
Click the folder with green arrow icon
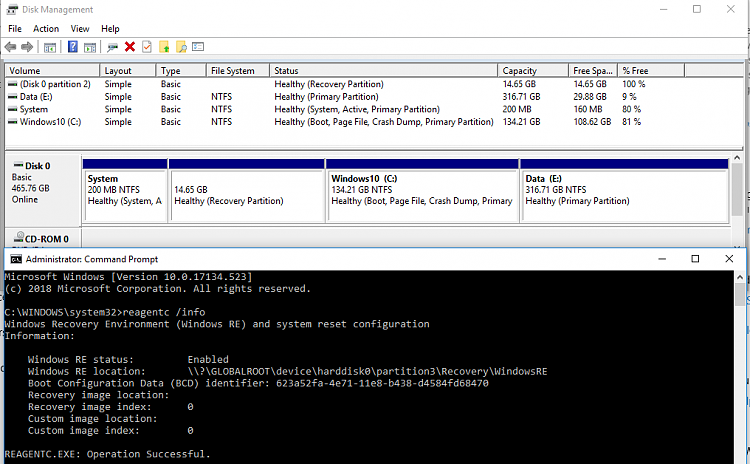click(x=164, y=47)
